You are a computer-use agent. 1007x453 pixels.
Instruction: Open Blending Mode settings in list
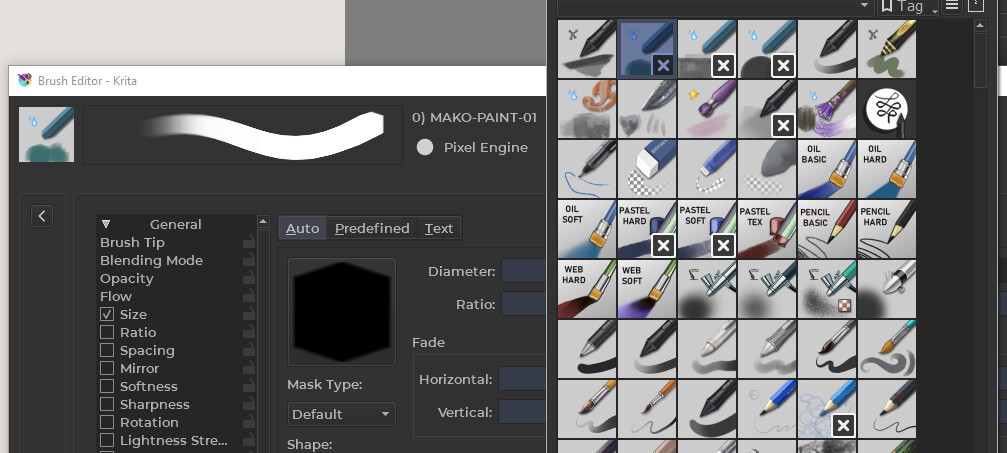[x=151, y=260]
